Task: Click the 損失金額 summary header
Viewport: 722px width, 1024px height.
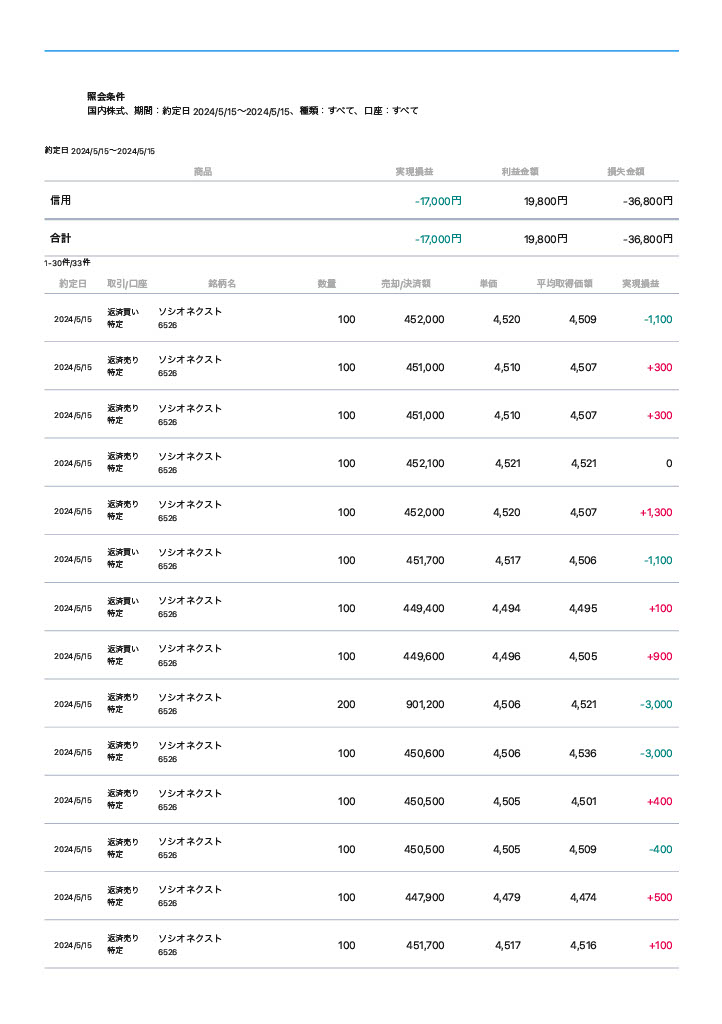Action: point(626,172)
